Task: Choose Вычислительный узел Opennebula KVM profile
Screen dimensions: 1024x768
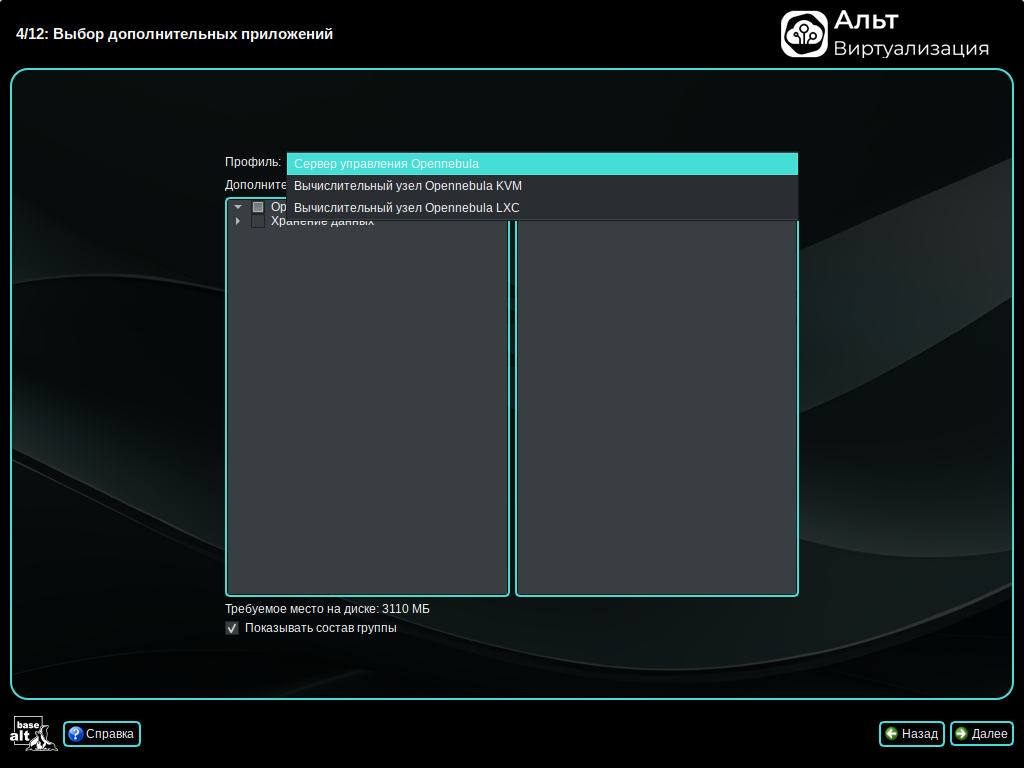Action: pos(542,186)
